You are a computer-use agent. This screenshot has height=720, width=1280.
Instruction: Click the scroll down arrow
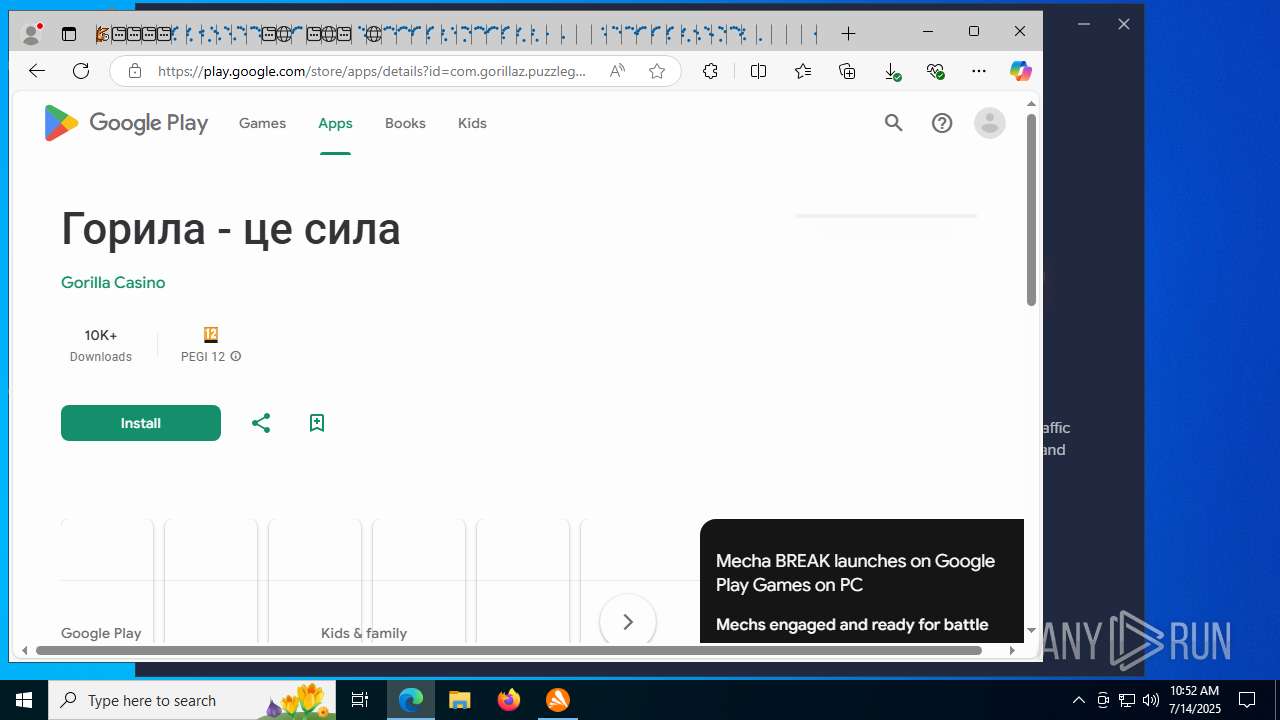[1031, 631]
